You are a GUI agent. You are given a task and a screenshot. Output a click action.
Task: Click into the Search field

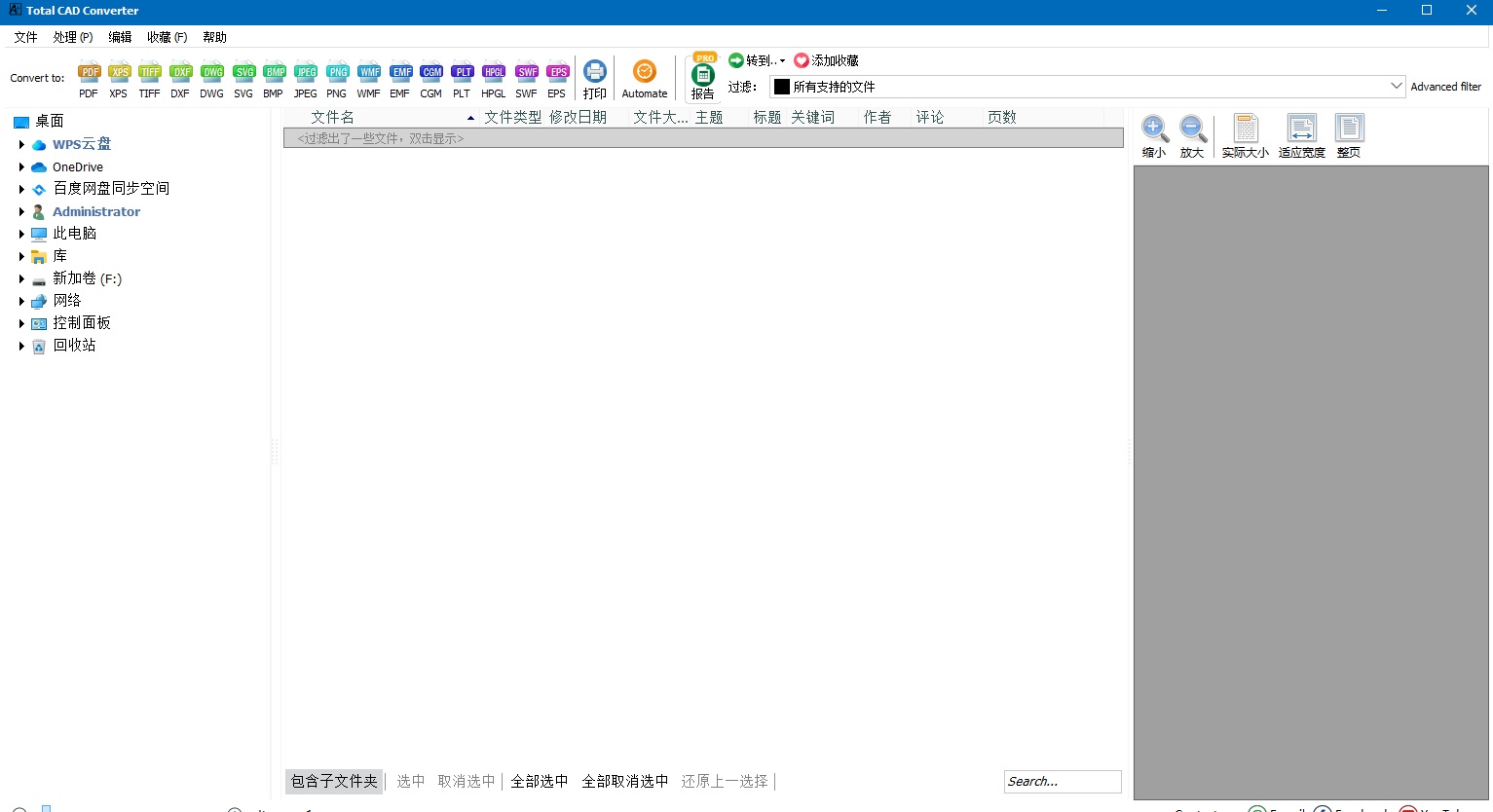pos(1063,782)
